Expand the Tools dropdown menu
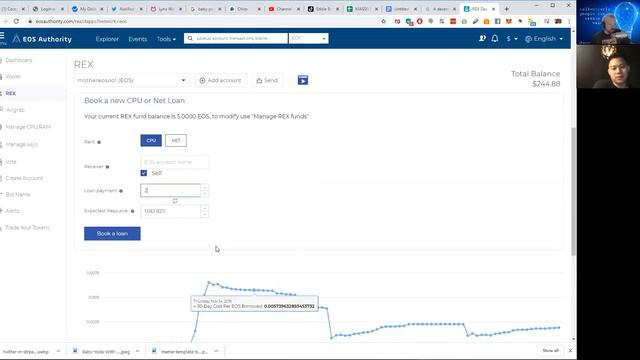The height and width of the screenshot is (360, 640). pos(166,39)
